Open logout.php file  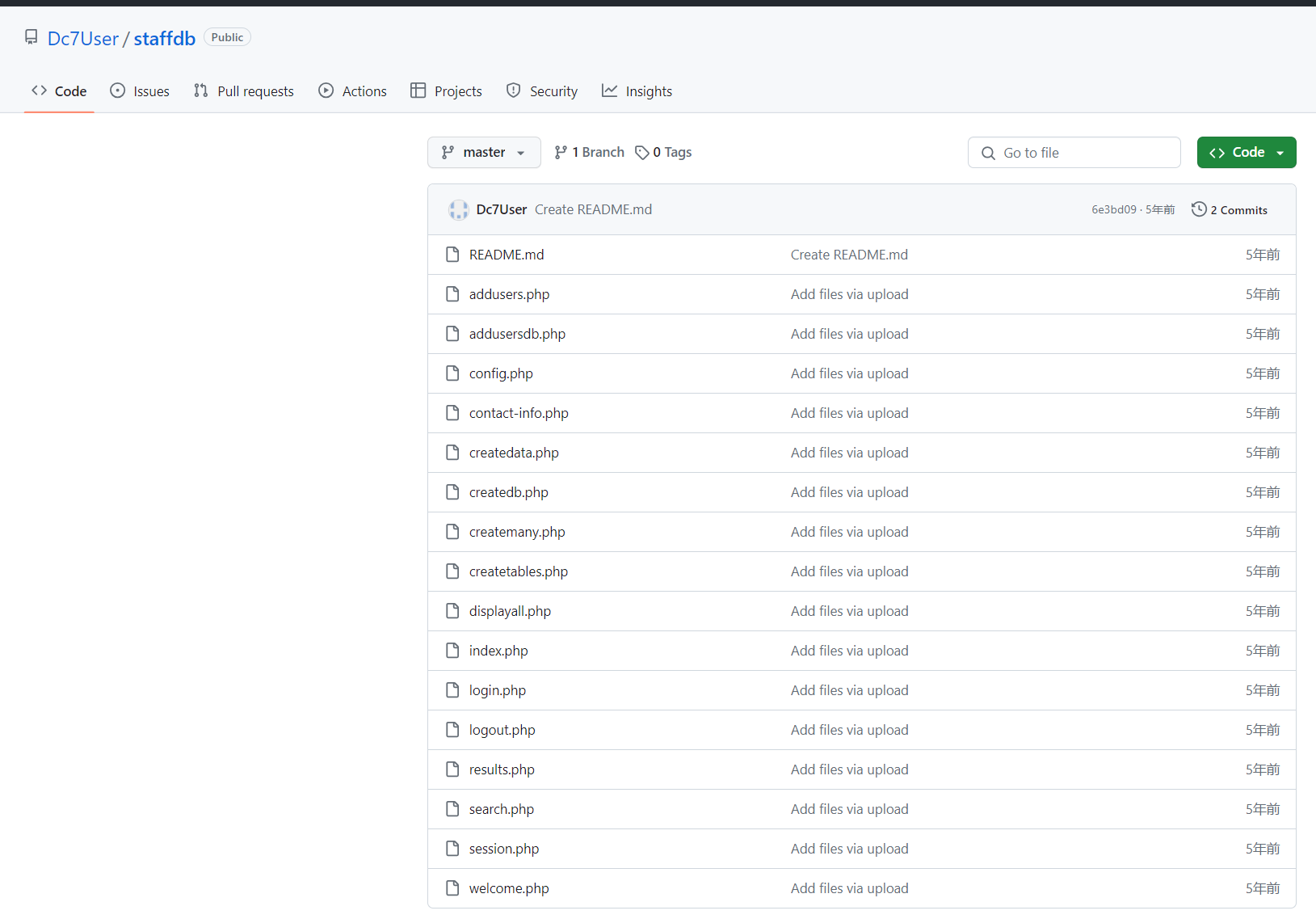(502, 730)
